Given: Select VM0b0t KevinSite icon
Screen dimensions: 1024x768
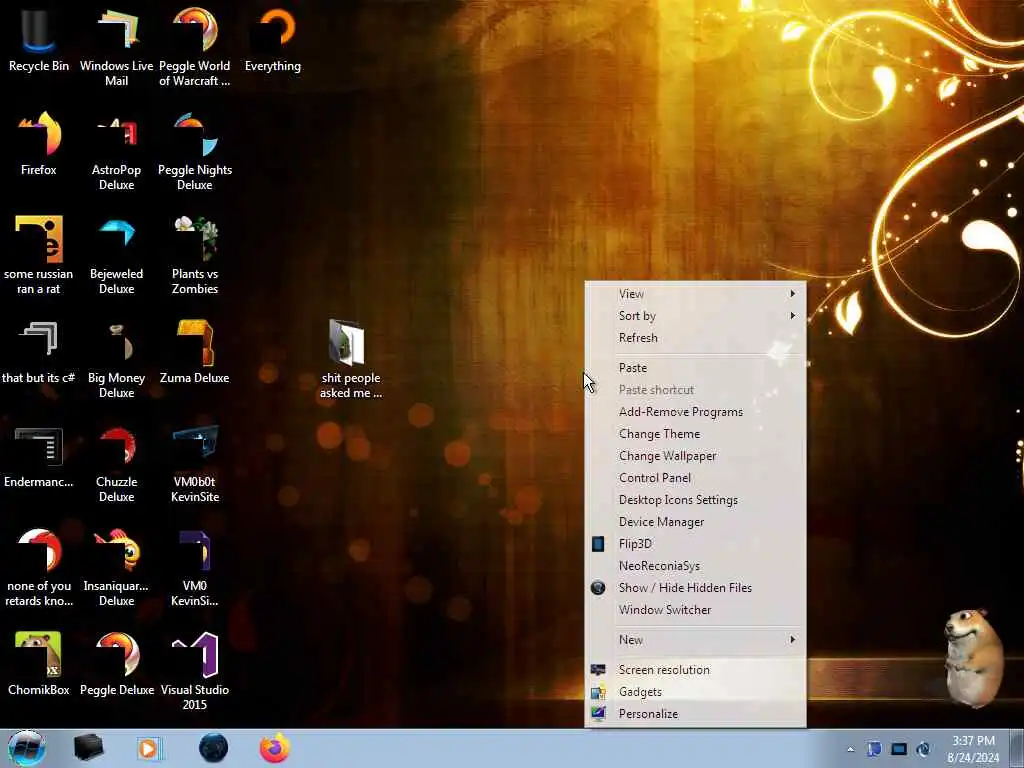Looking at the screenshot, I should coord(195,463).
